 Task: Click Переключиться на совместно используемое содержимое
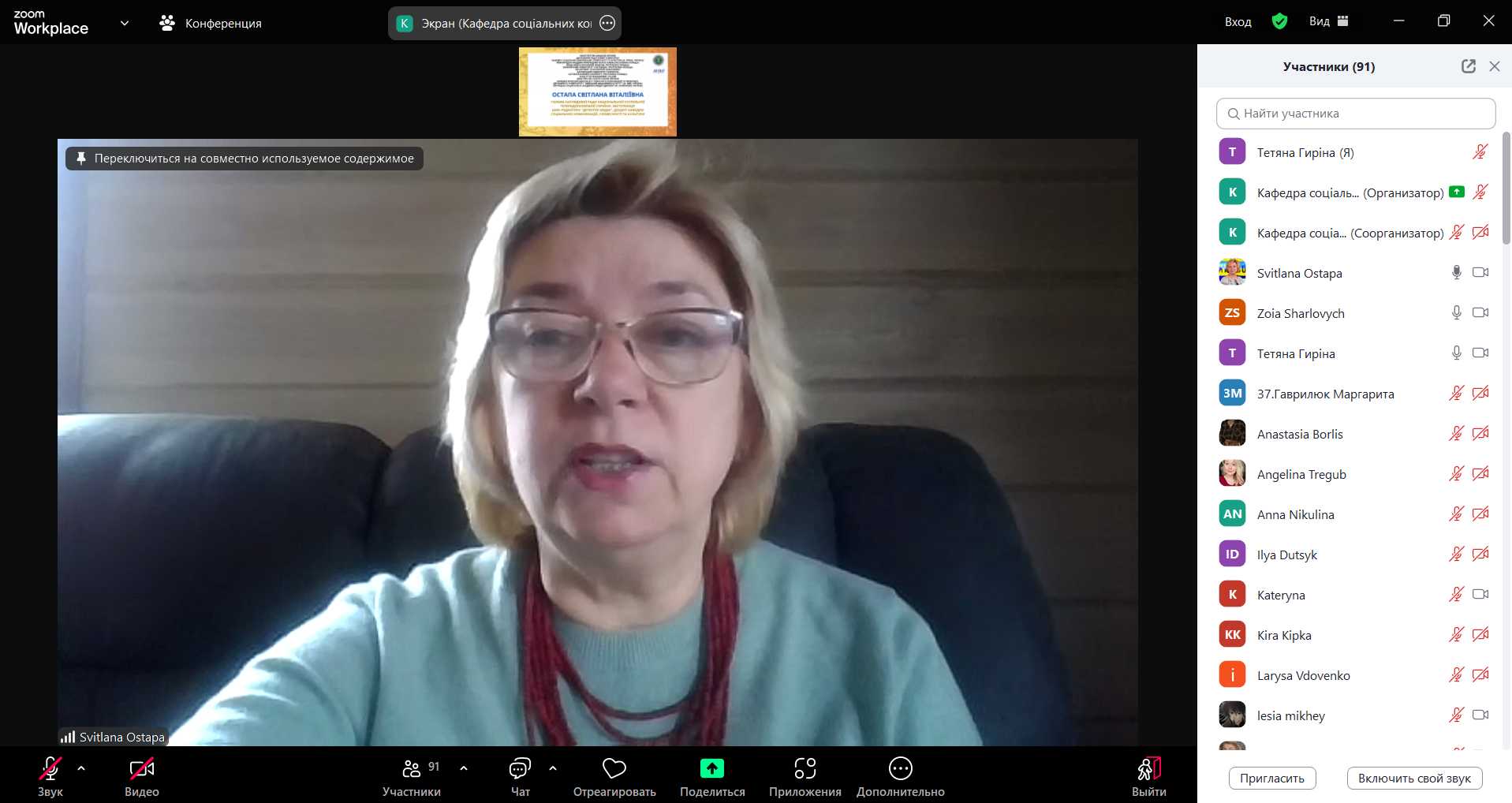(245, 159)
